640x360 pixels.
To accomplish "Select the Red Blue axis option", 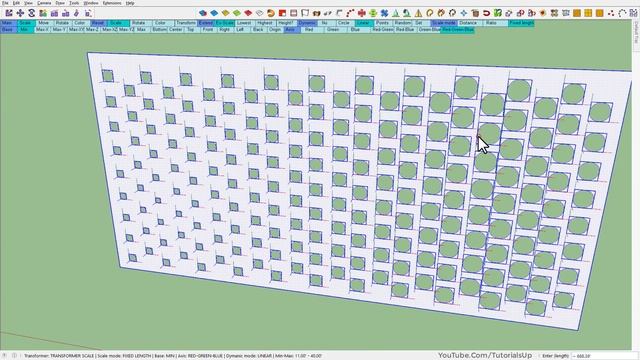I will (405, 30).
